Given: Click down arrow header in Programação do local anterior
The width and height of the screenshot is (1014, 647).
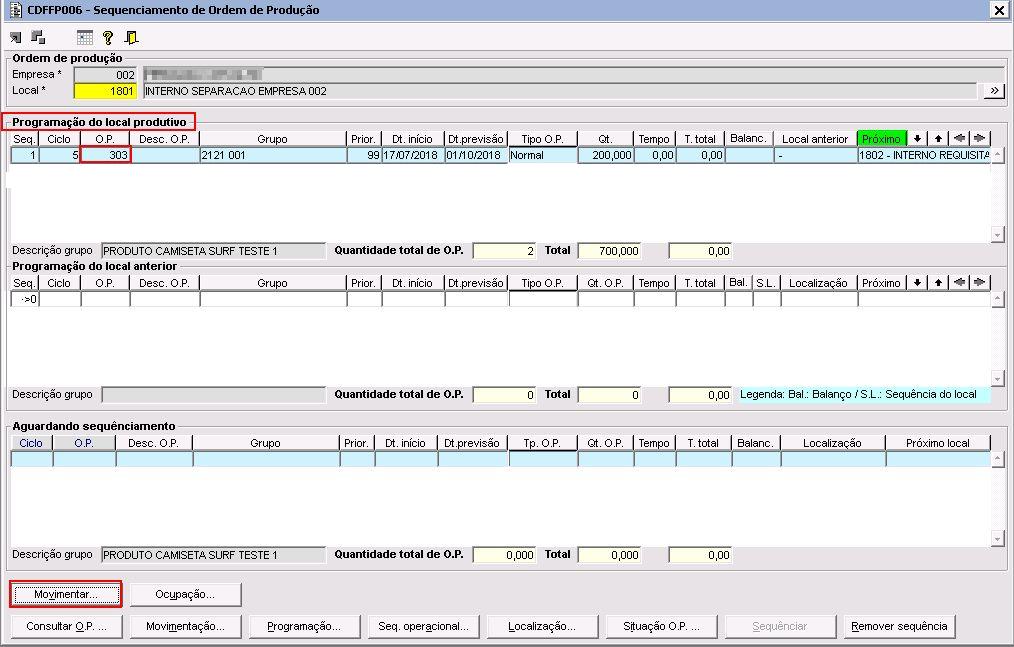Looking at the screenshot, I should click(917, 283).
